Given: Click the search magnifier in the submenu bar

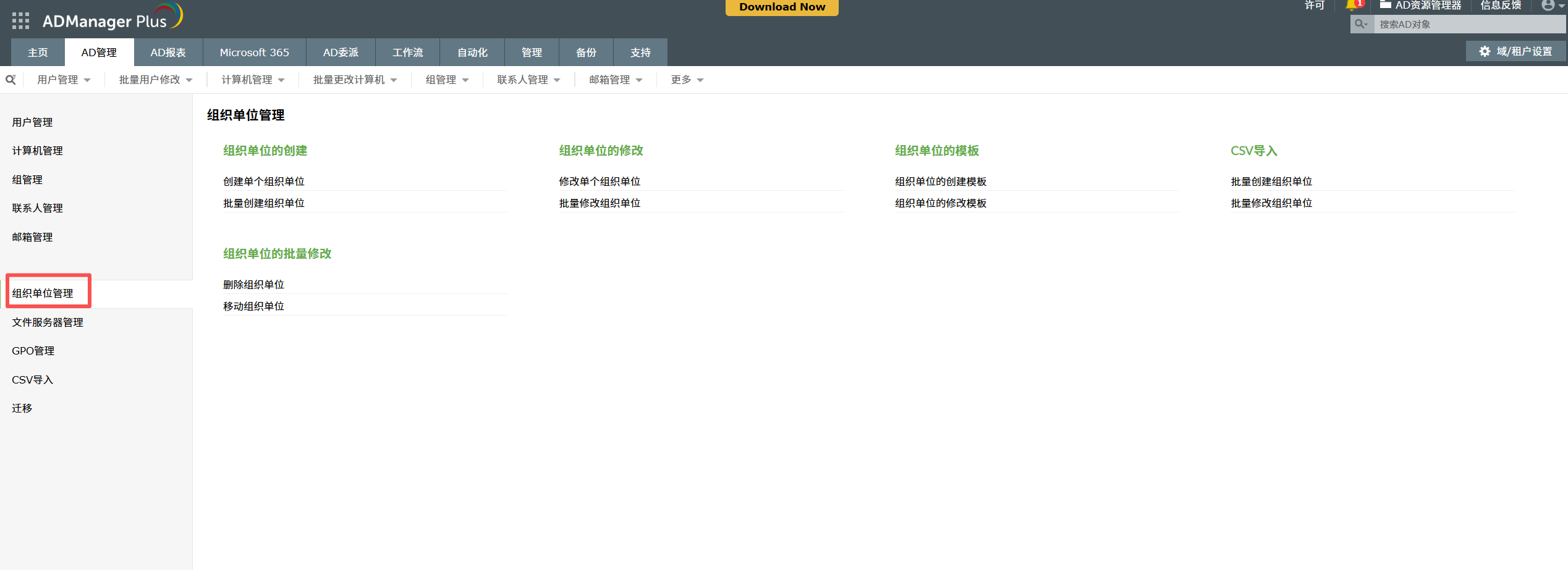Looking at the screenshot, I should coord(11,80).
